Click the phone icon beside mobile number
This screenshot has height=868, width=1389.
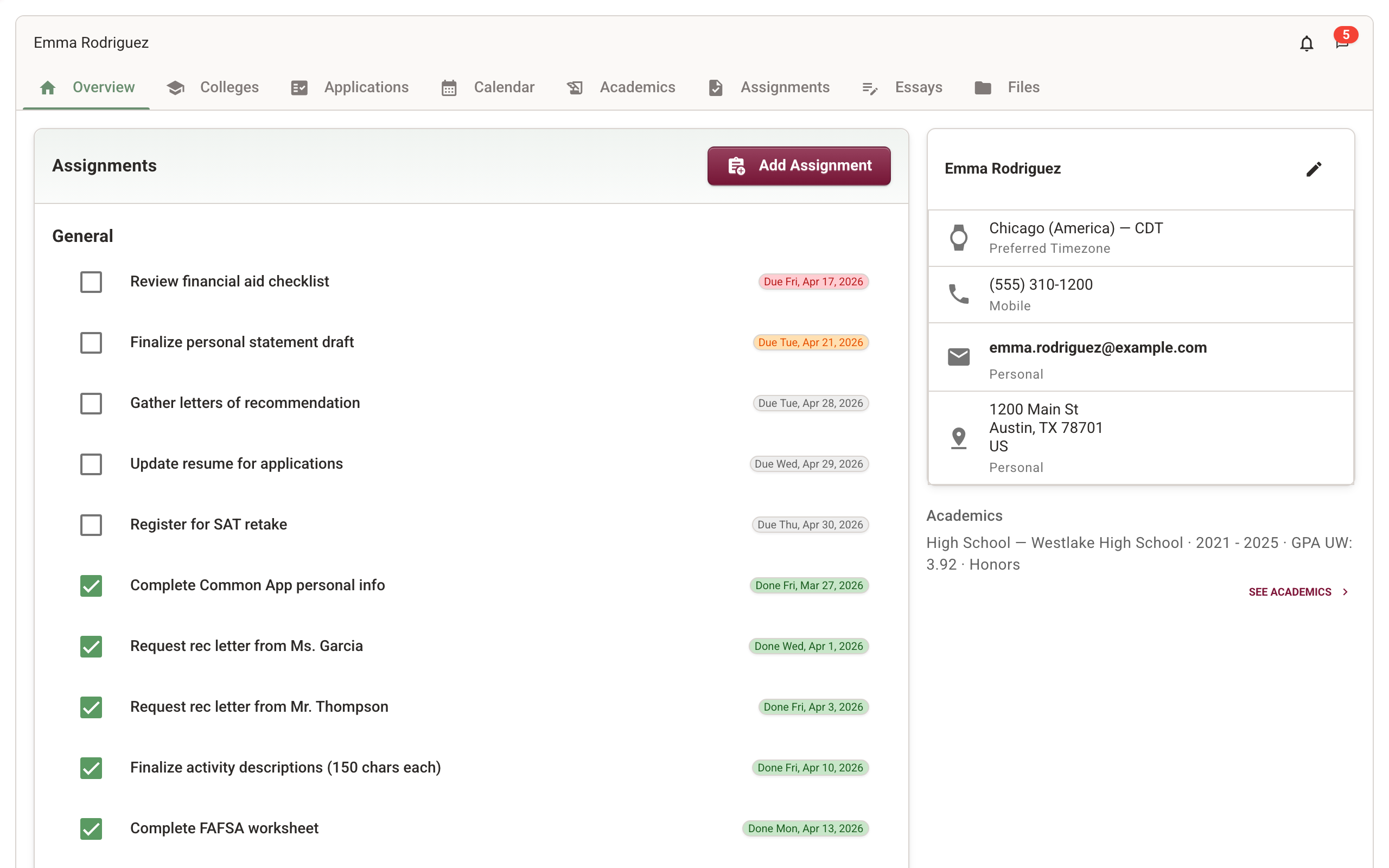click(959, 294)
